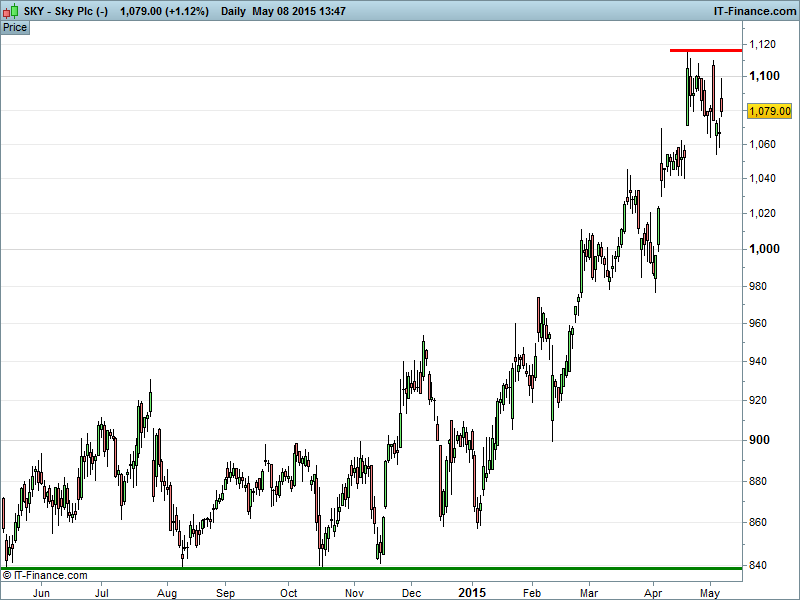
Task: Click the May label on time axis
Action: coord(710,592)
